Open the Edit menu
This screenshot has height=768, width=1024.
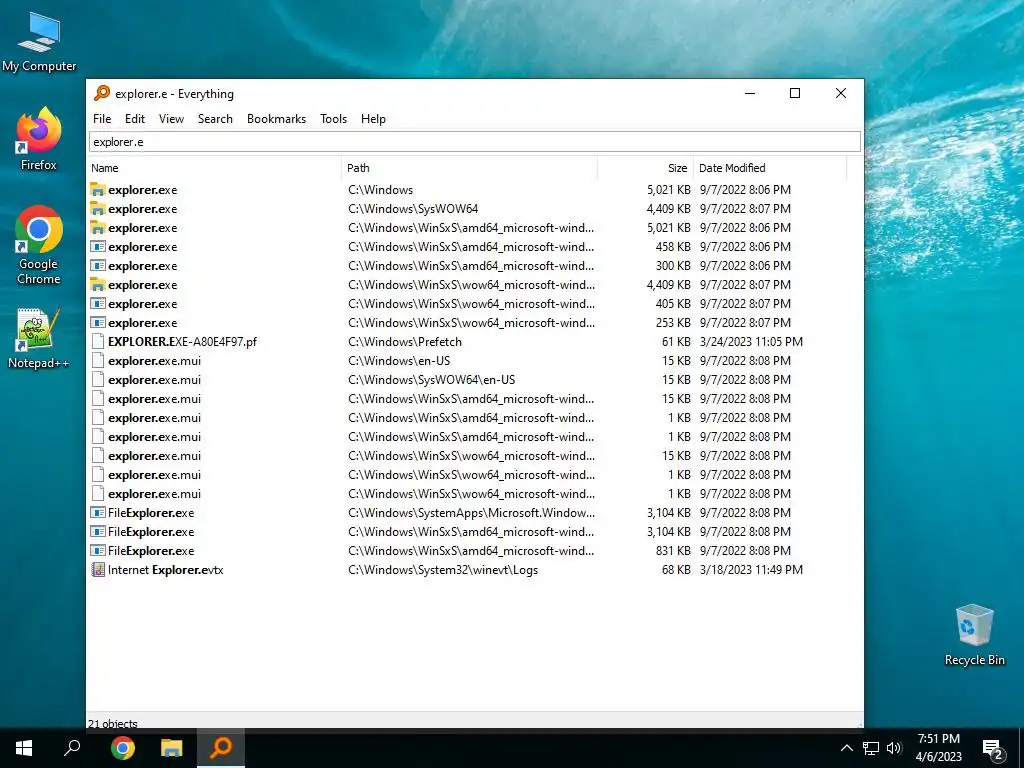click(135, 119)
